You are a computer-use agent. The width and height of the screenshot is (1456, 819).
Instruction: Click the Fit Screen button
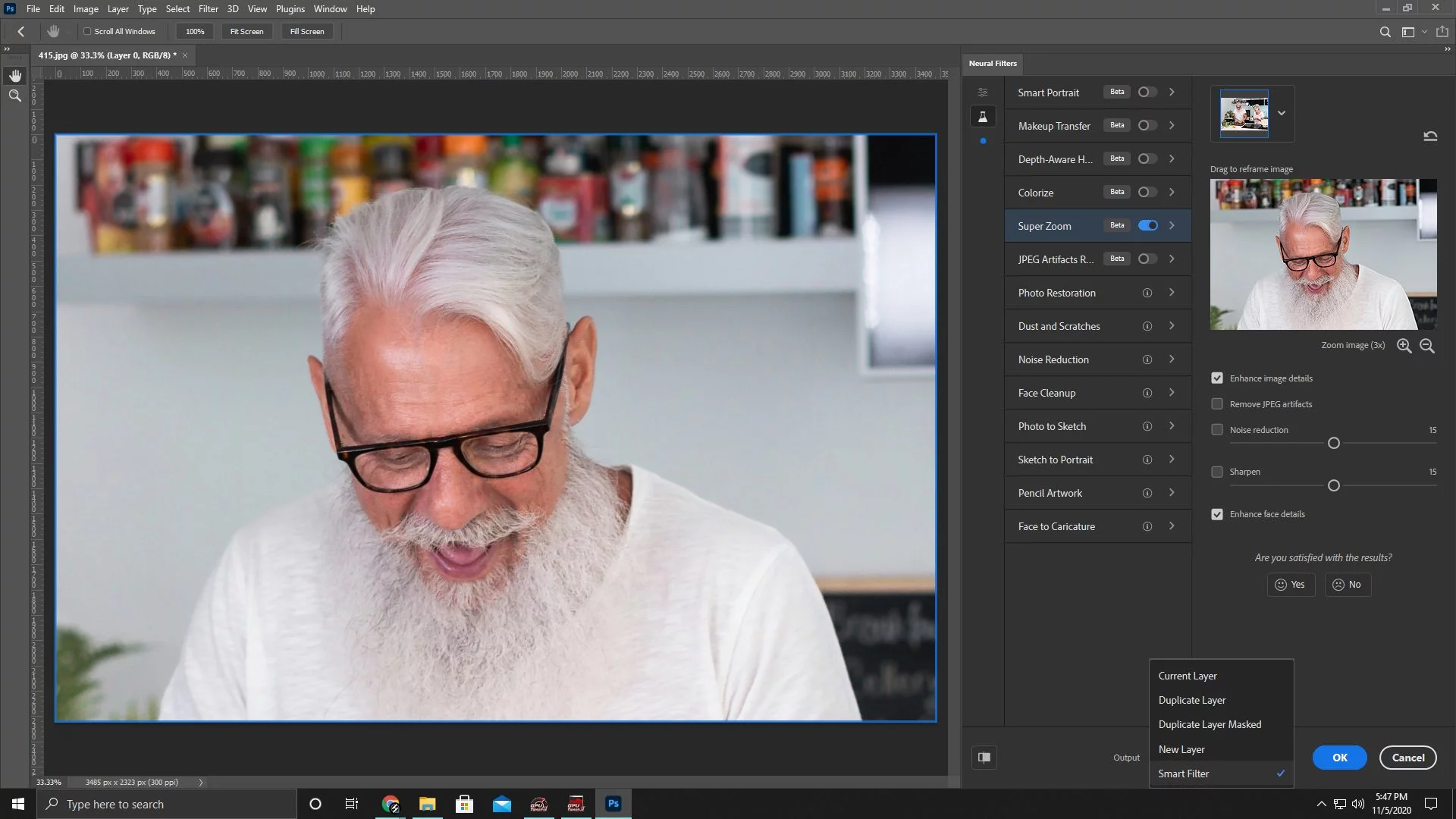[x=247, y=32]
